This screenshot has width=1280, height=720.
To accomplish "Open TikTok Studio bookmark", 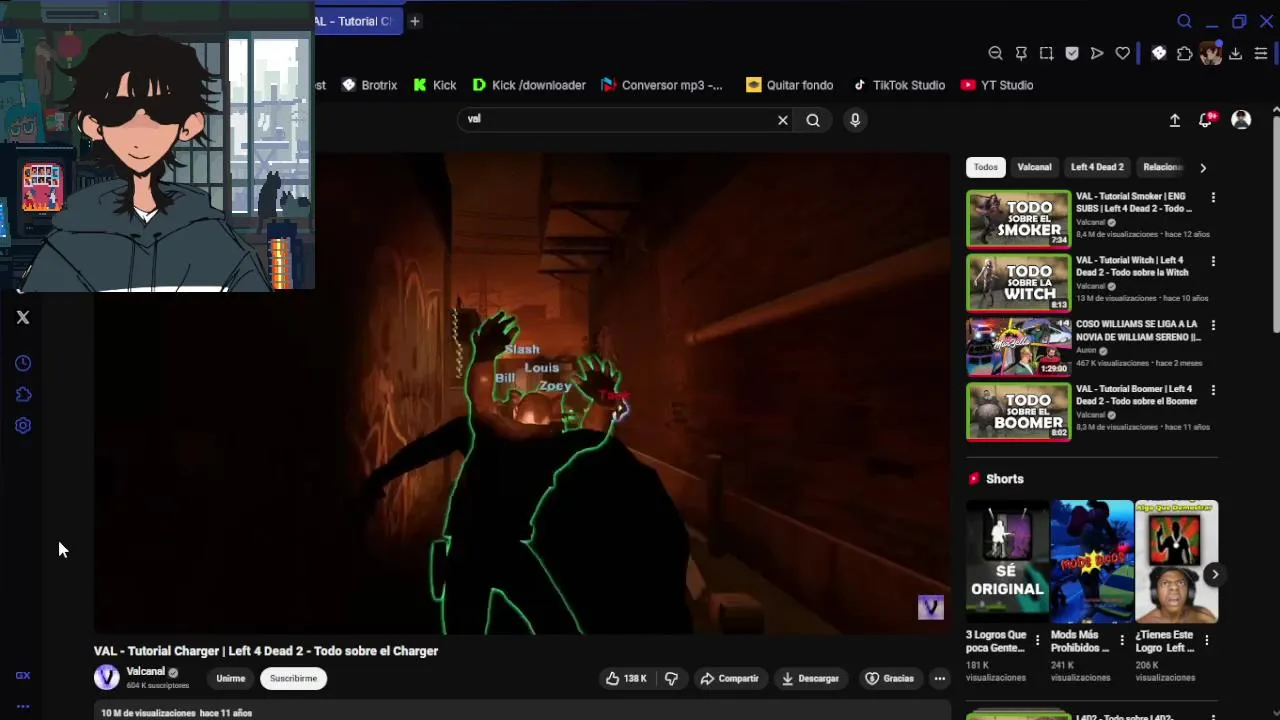I will 899,85.
